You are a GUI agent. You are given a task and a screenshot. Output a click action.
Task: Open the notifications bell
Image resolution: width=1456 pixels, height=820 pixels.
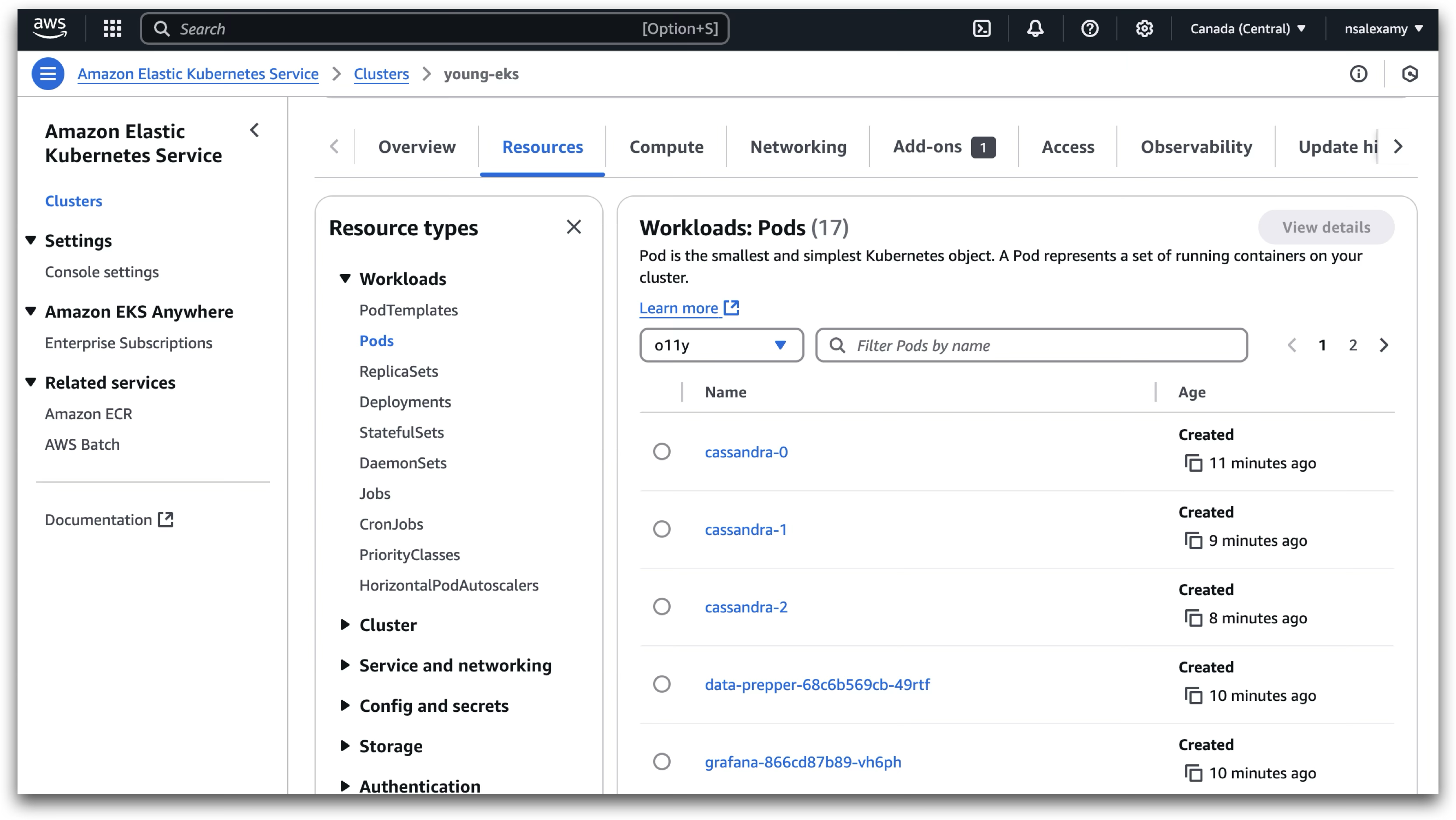(1035, 28)
